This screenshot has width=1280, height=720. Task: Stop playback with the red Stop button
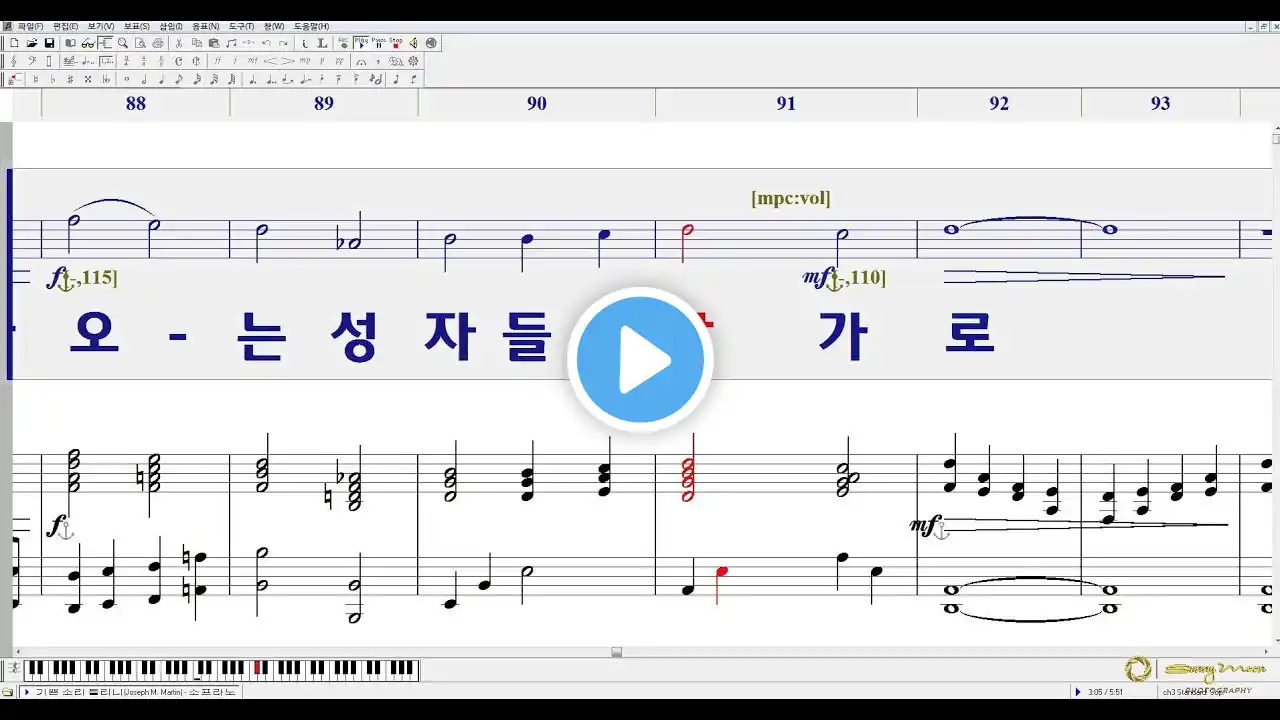coord(396,43)
